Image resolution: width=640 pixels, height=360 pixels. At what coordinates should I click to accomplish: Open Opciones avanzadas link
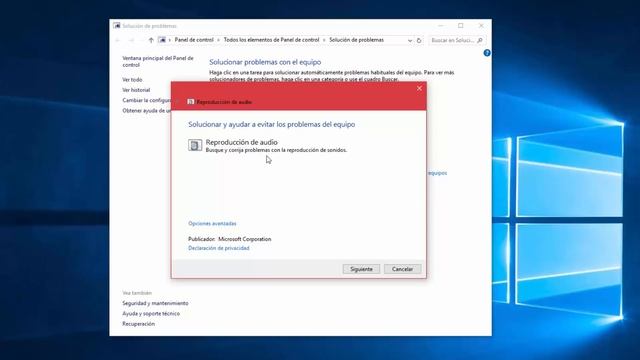[212, 223]
